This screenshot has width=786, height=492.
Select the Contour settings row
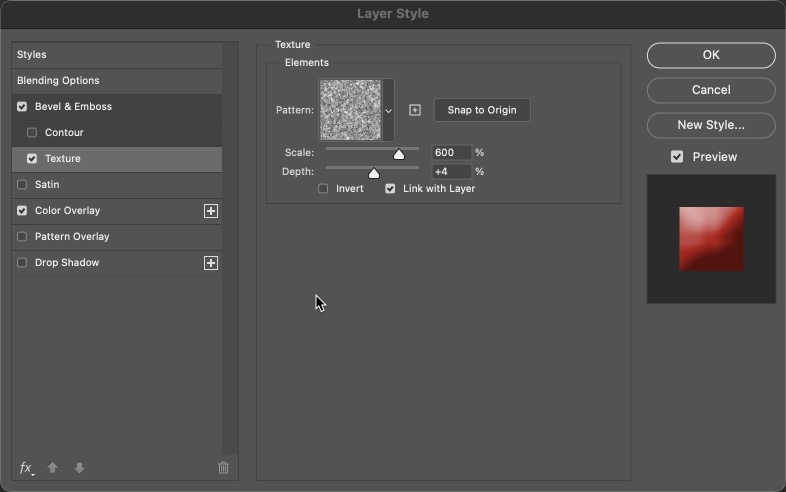coord(117,132)
